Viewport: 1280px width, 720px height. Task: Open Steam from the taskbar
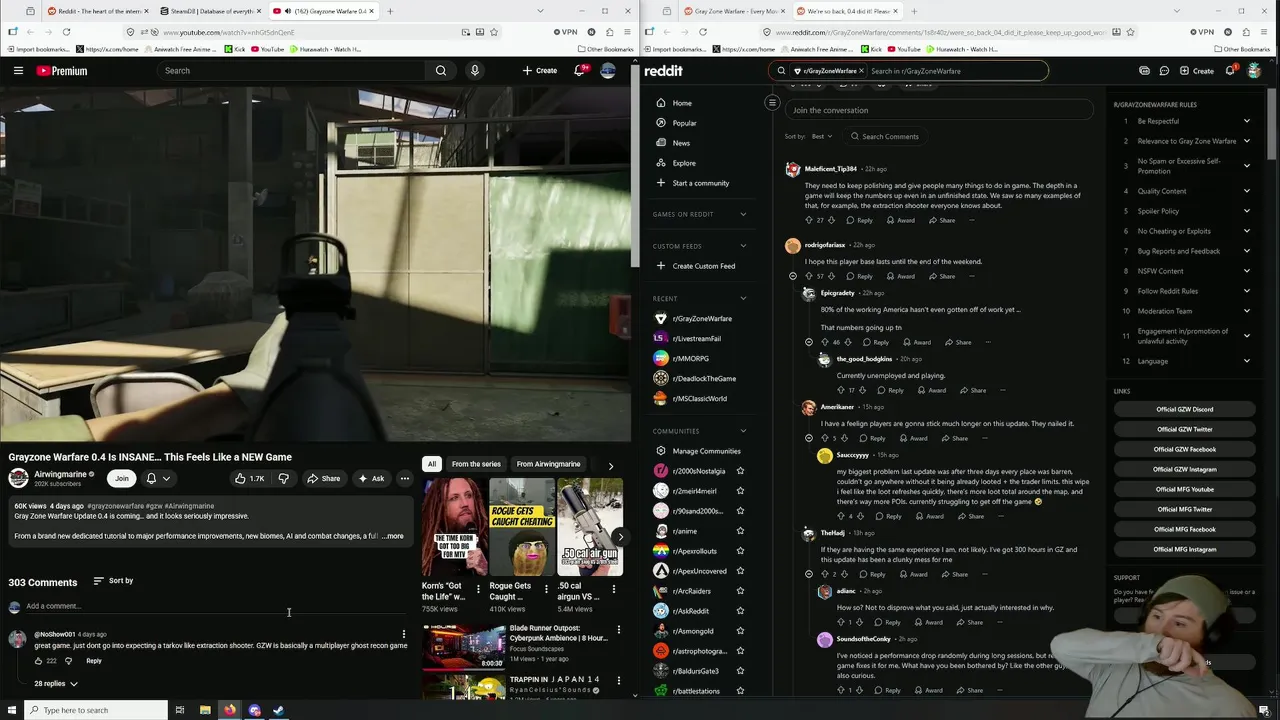tap(279, 710)
